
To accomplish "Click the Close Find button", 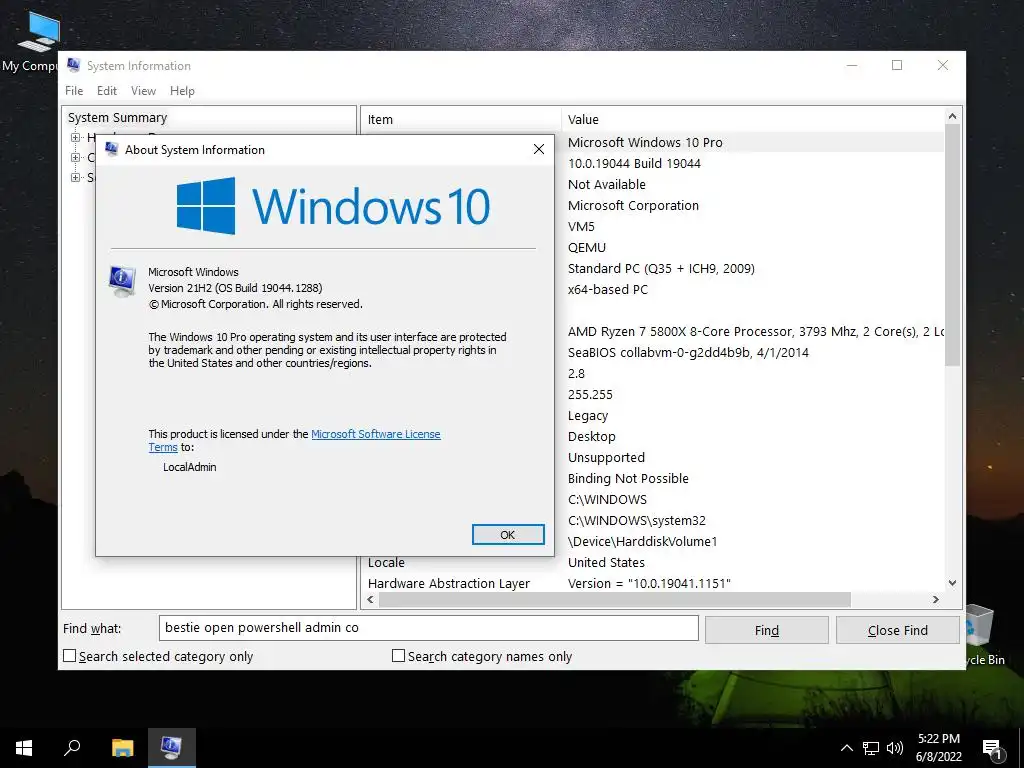I will pyautogui.click(x=897, y=630).
